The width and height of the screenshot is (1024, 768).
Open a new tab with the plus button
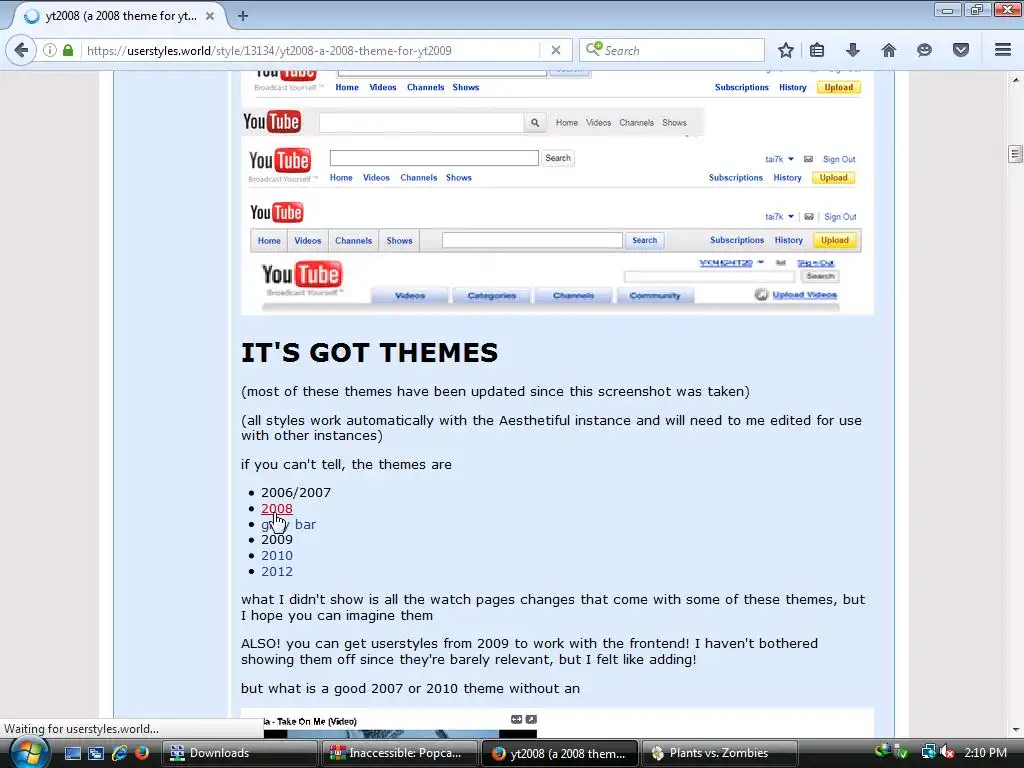click(243, 16)
